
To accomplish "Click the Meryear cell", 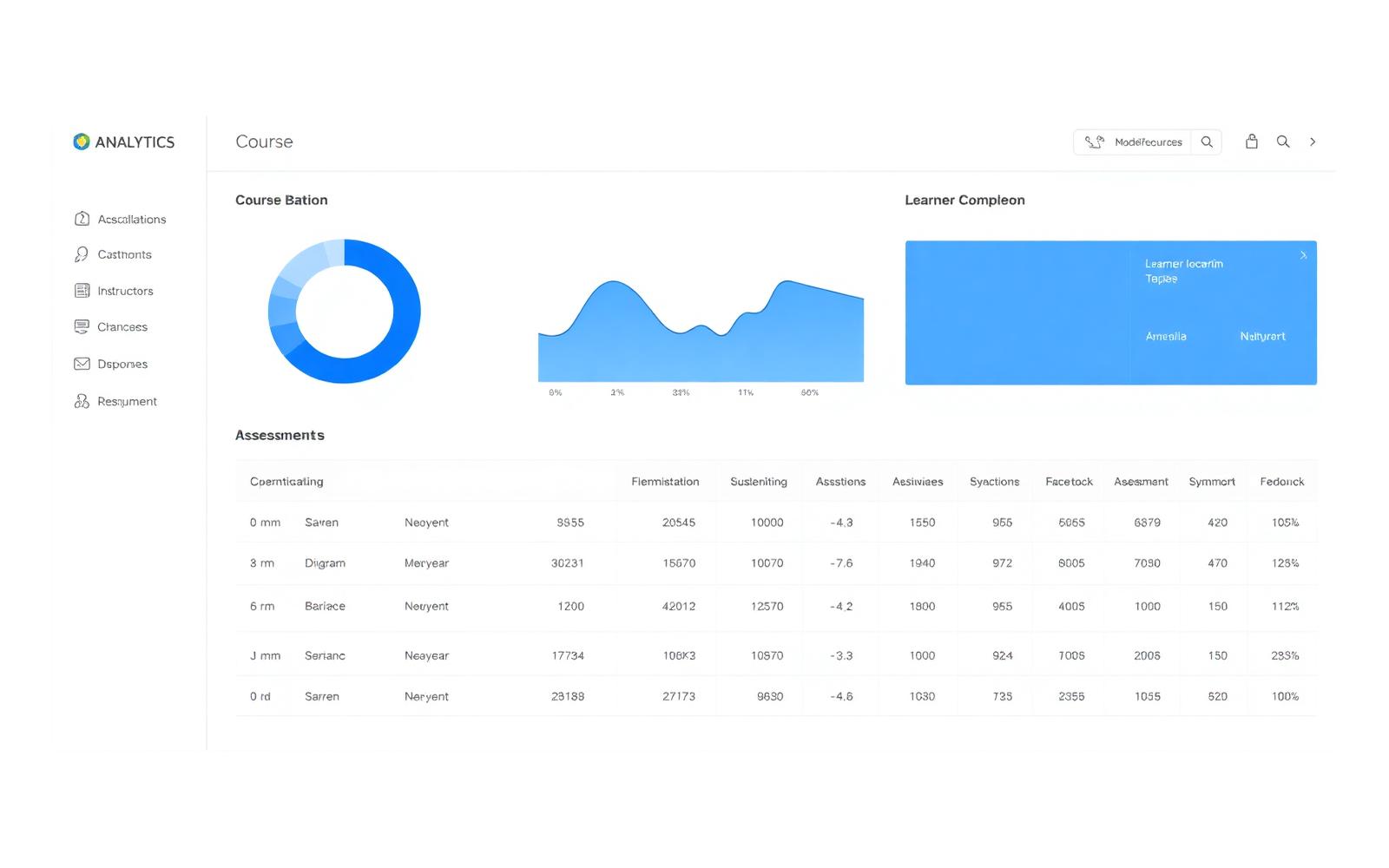I will pyautogui.click(x=426, y=563).
